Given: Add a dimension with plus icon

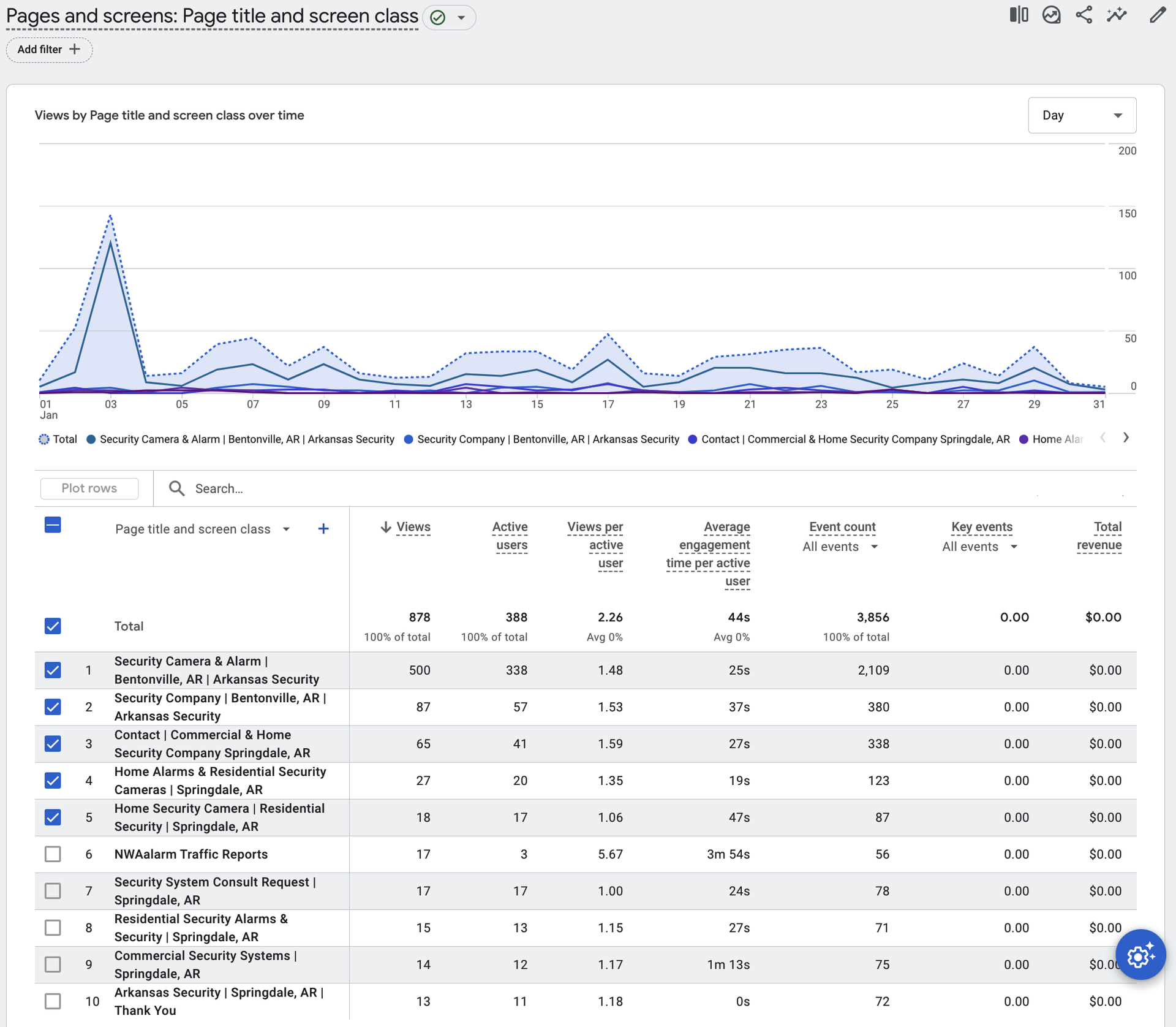Looking at the screenshot, I should pyautogui.click(x=323, y=529).
